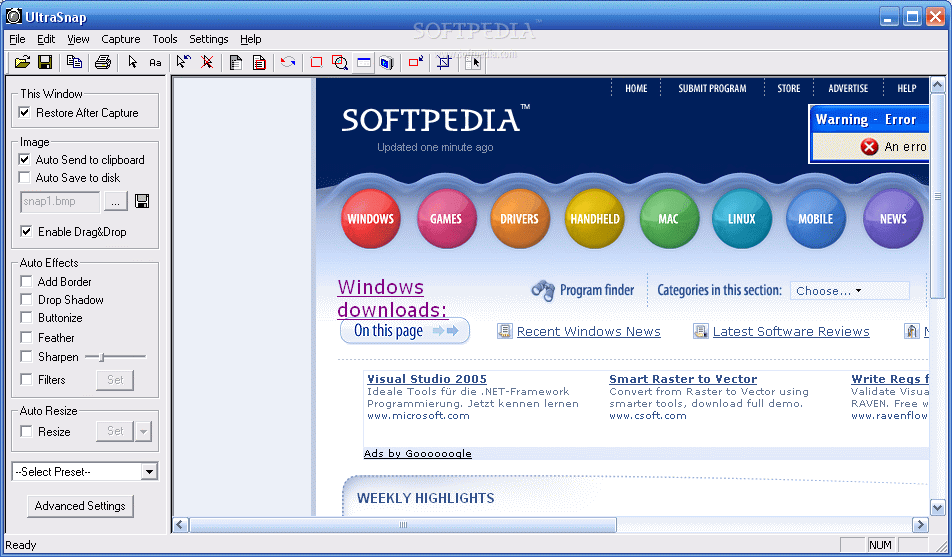Open the Select Preset dropdown
Image resolution: width=952 pixels, height=557 pixels.
point(149,472)
